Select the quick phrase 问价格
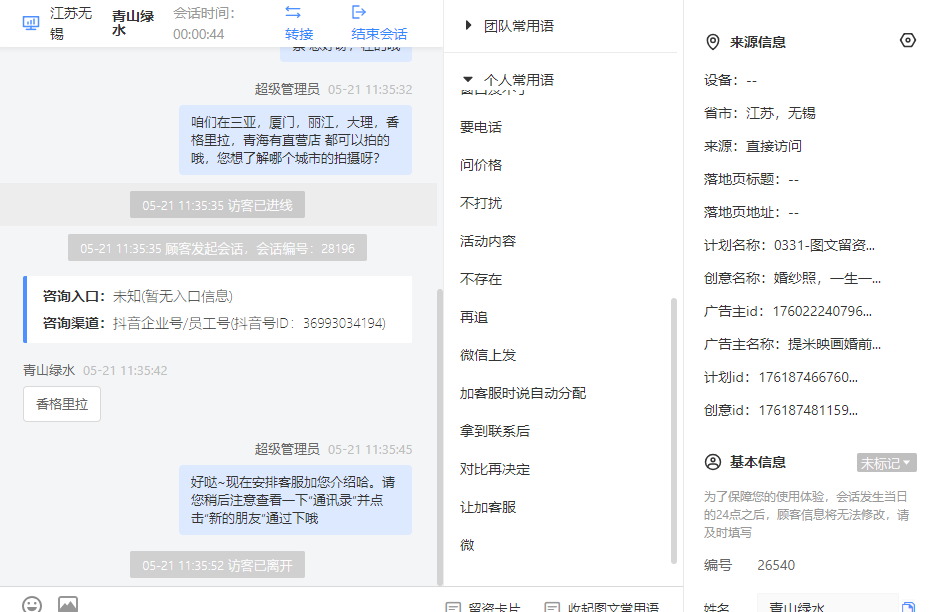Viewport: 936px width, 612px height. (481, 165)
